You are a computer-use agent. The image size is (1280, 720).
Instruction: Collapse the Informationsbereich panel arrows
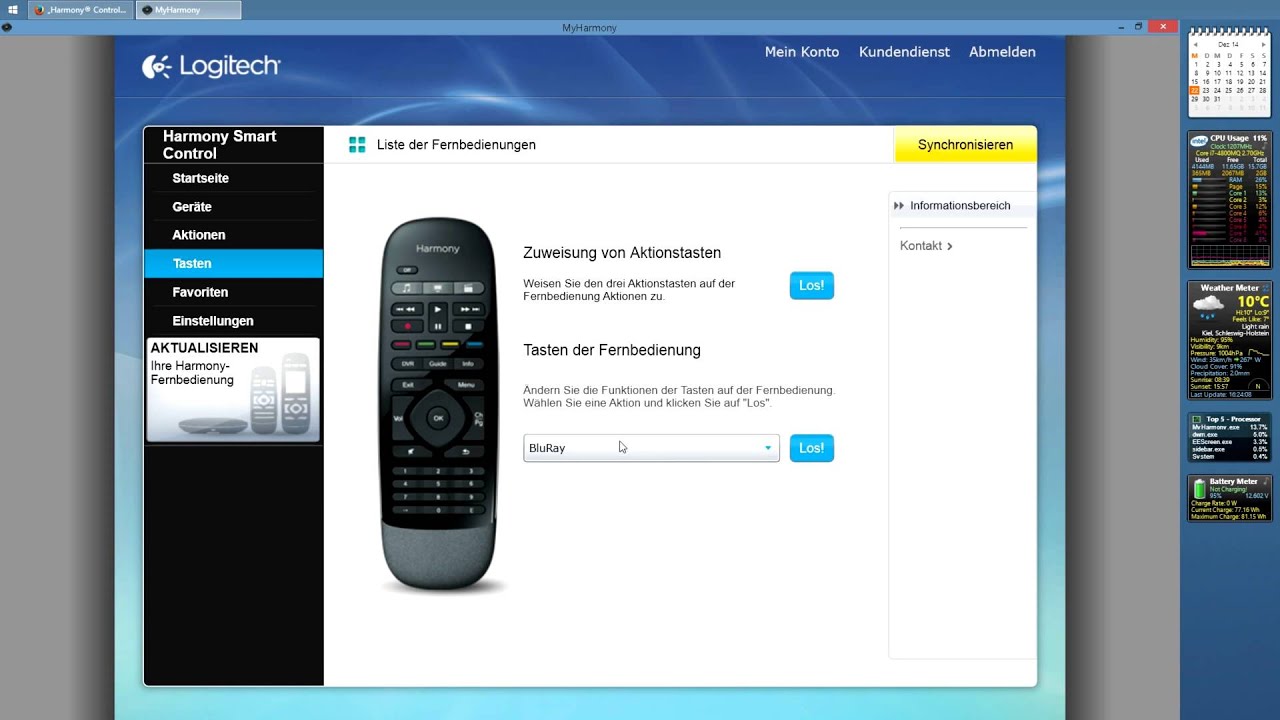pyautogui.click(x=899, y=206)
